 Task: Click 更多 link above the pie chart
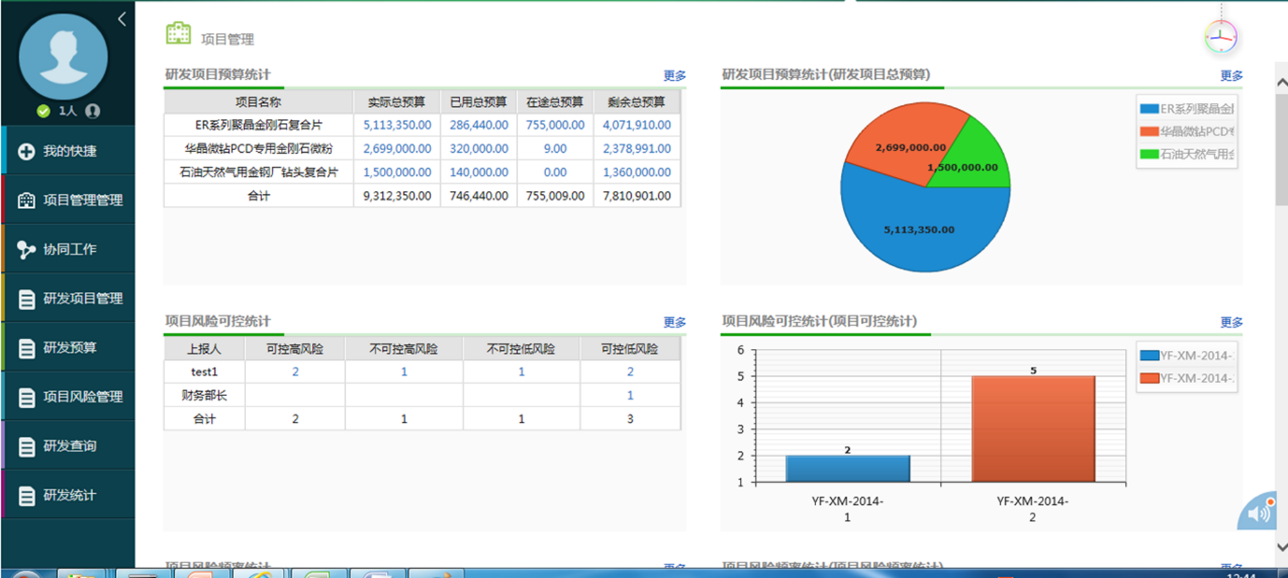click(x=1231, y=76)
